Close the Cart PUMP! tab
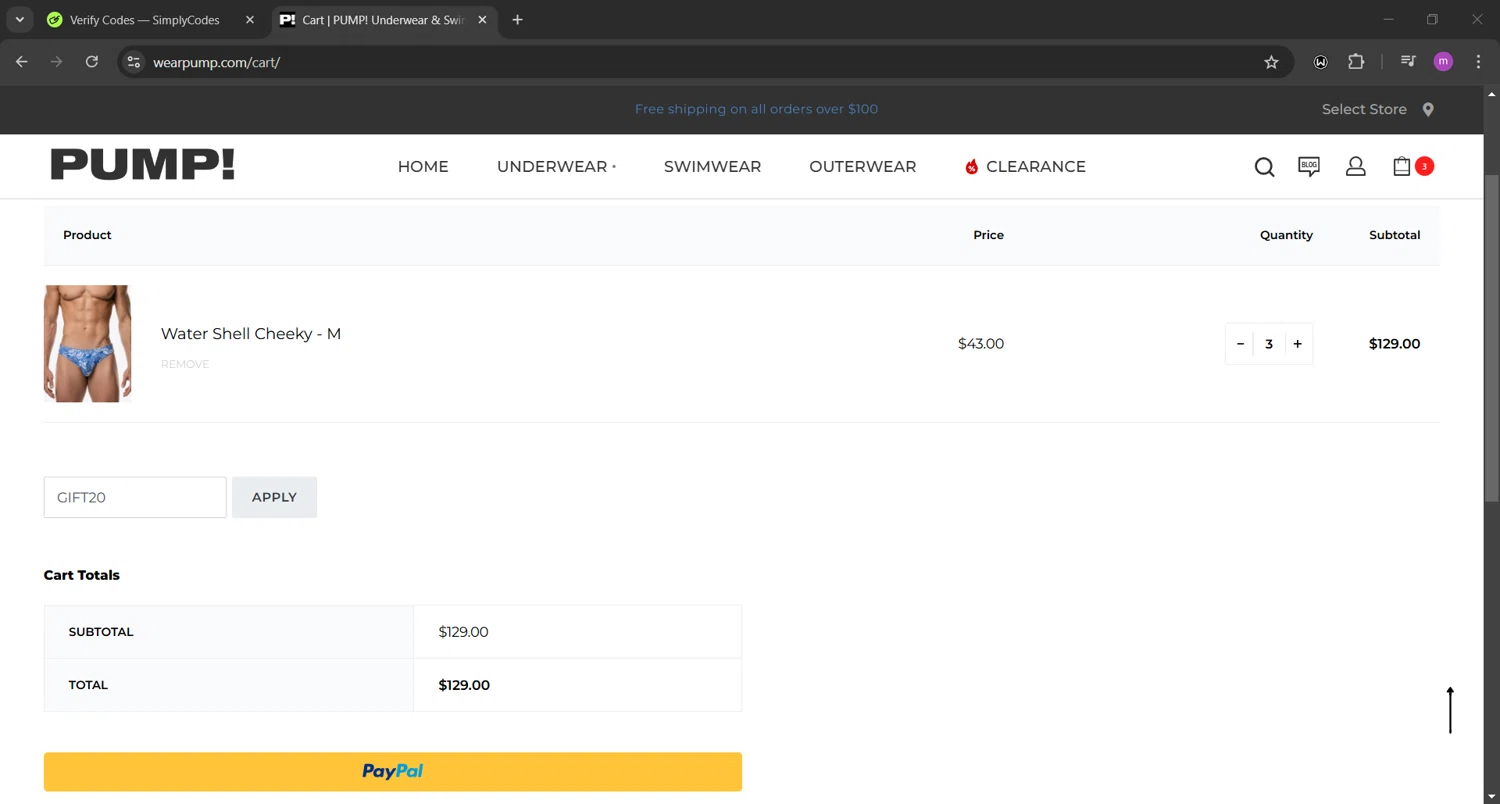 pos(482,20)
